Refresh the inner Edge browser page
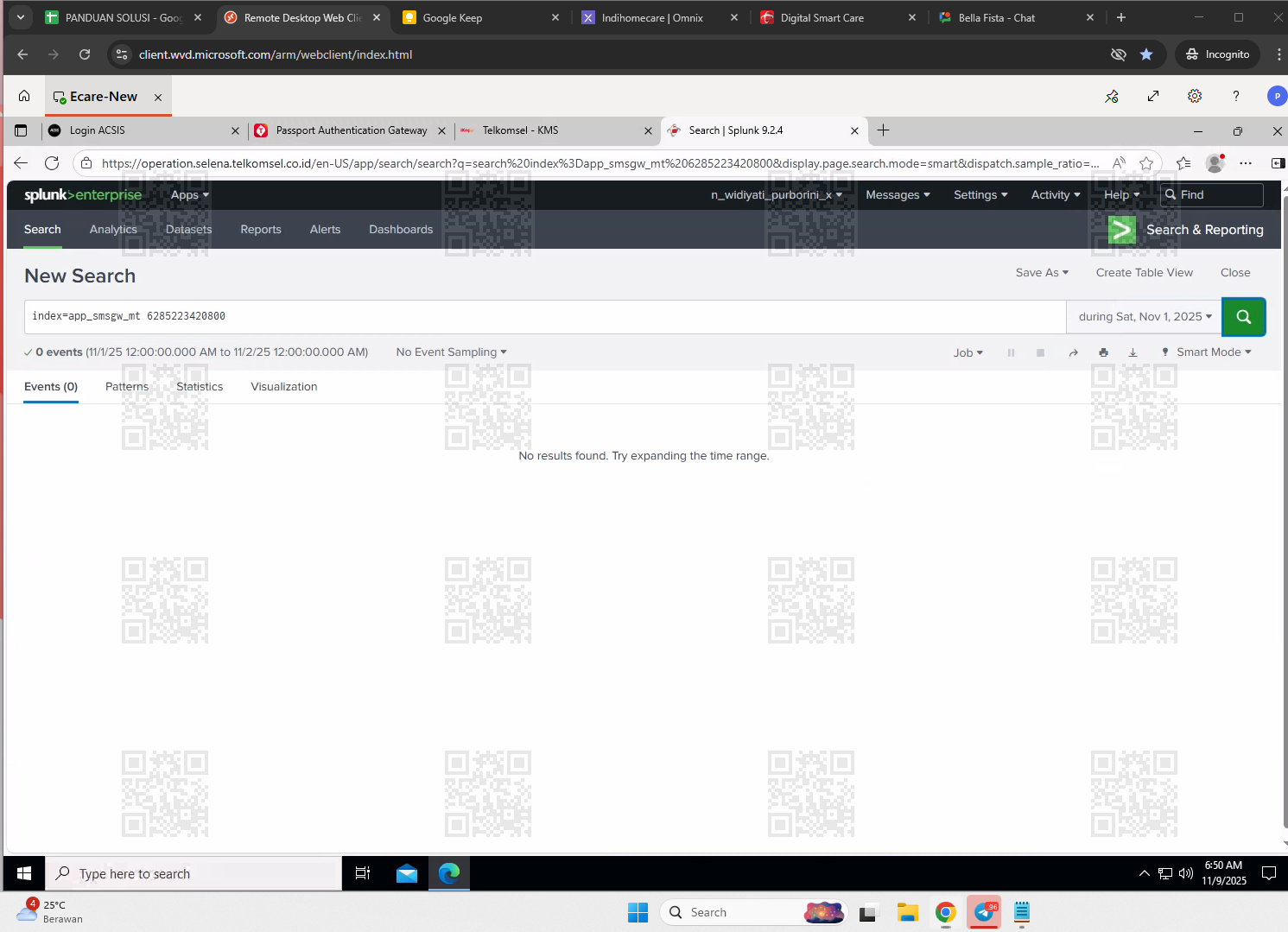 pos(52,163)
